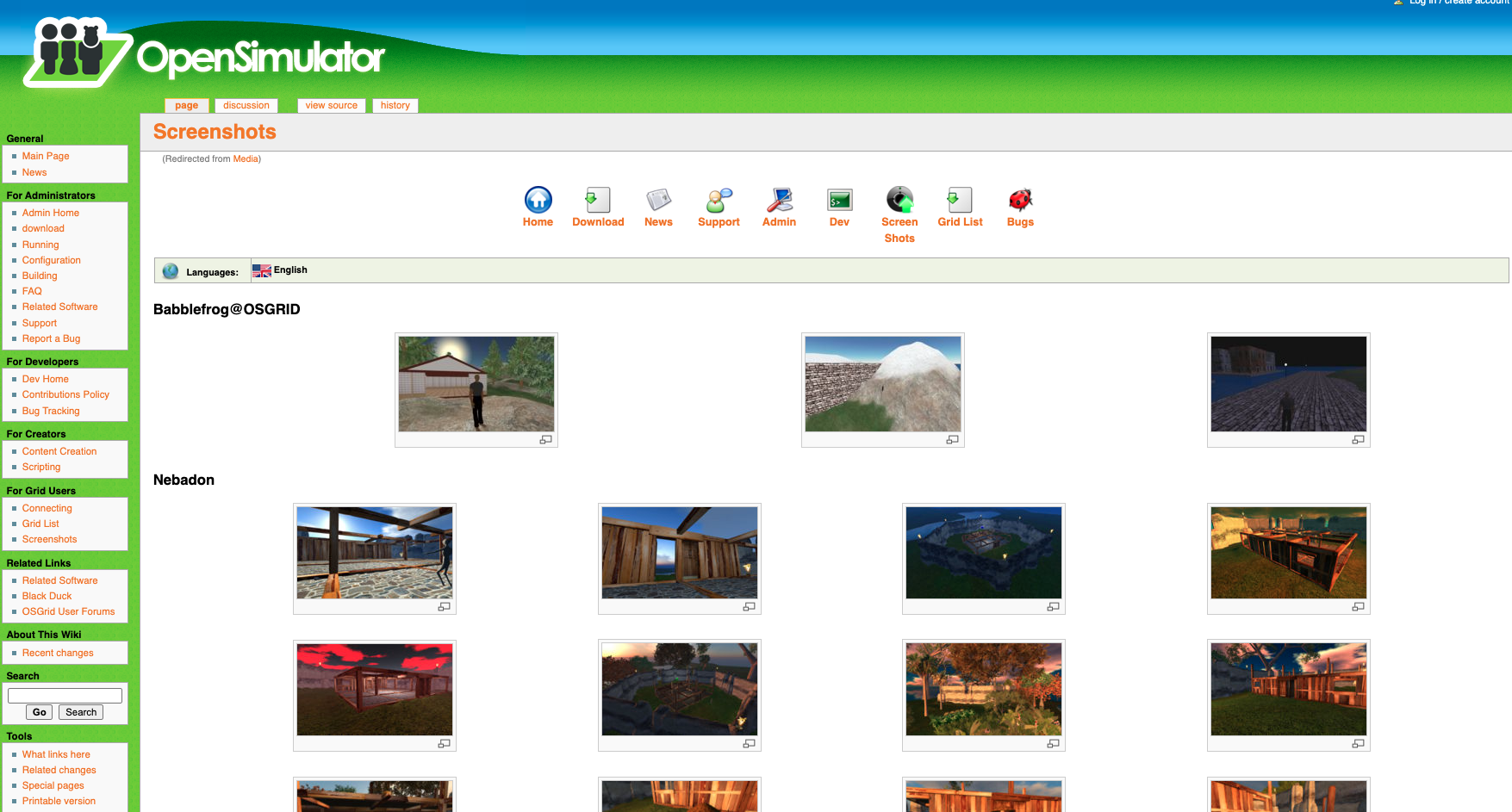Open the FAQ link
The image size is (1512, 812).
32,291
